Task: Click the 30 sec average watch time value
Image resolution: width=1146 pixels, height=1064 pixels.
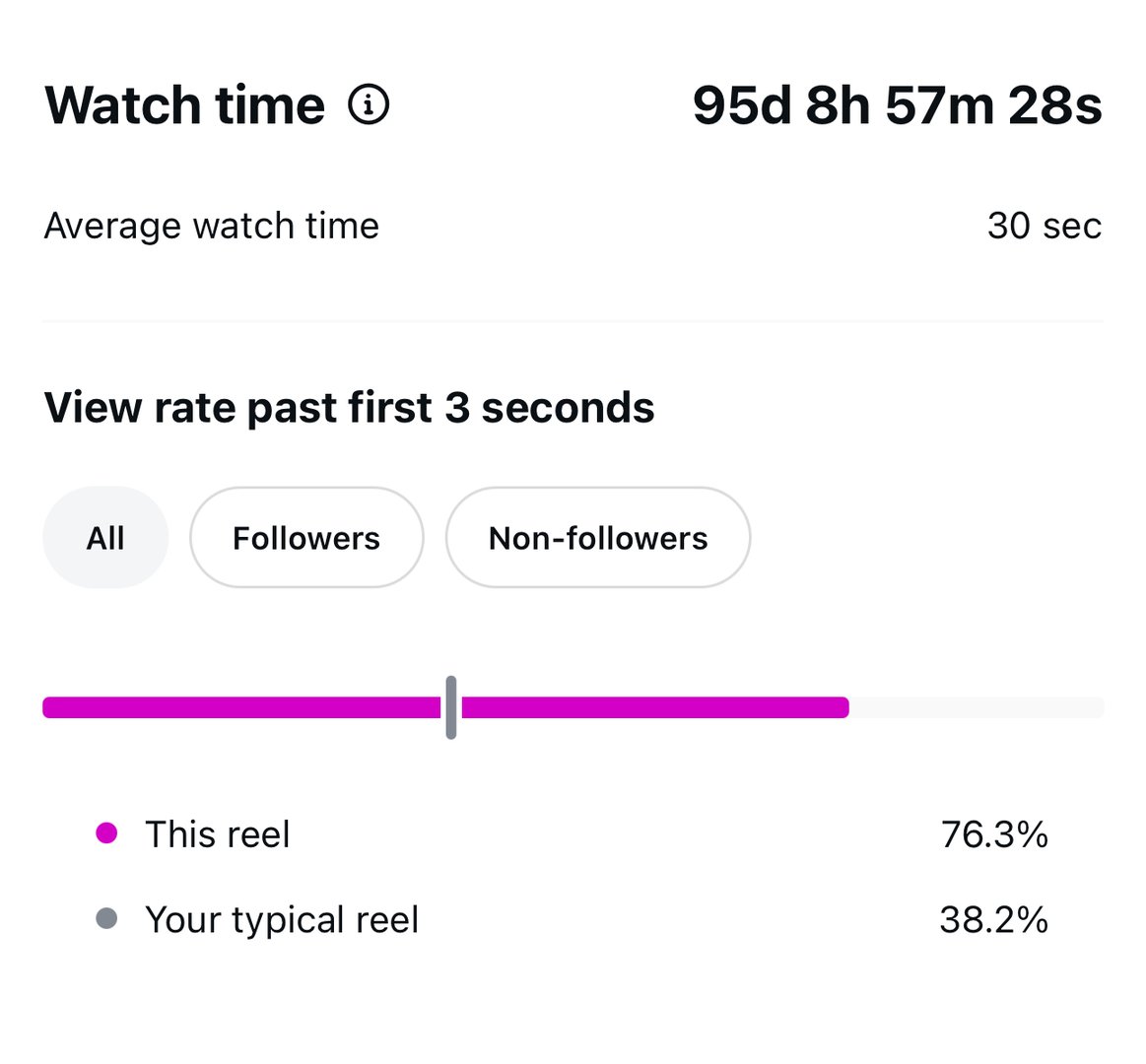Action: tap(1045, 226)
